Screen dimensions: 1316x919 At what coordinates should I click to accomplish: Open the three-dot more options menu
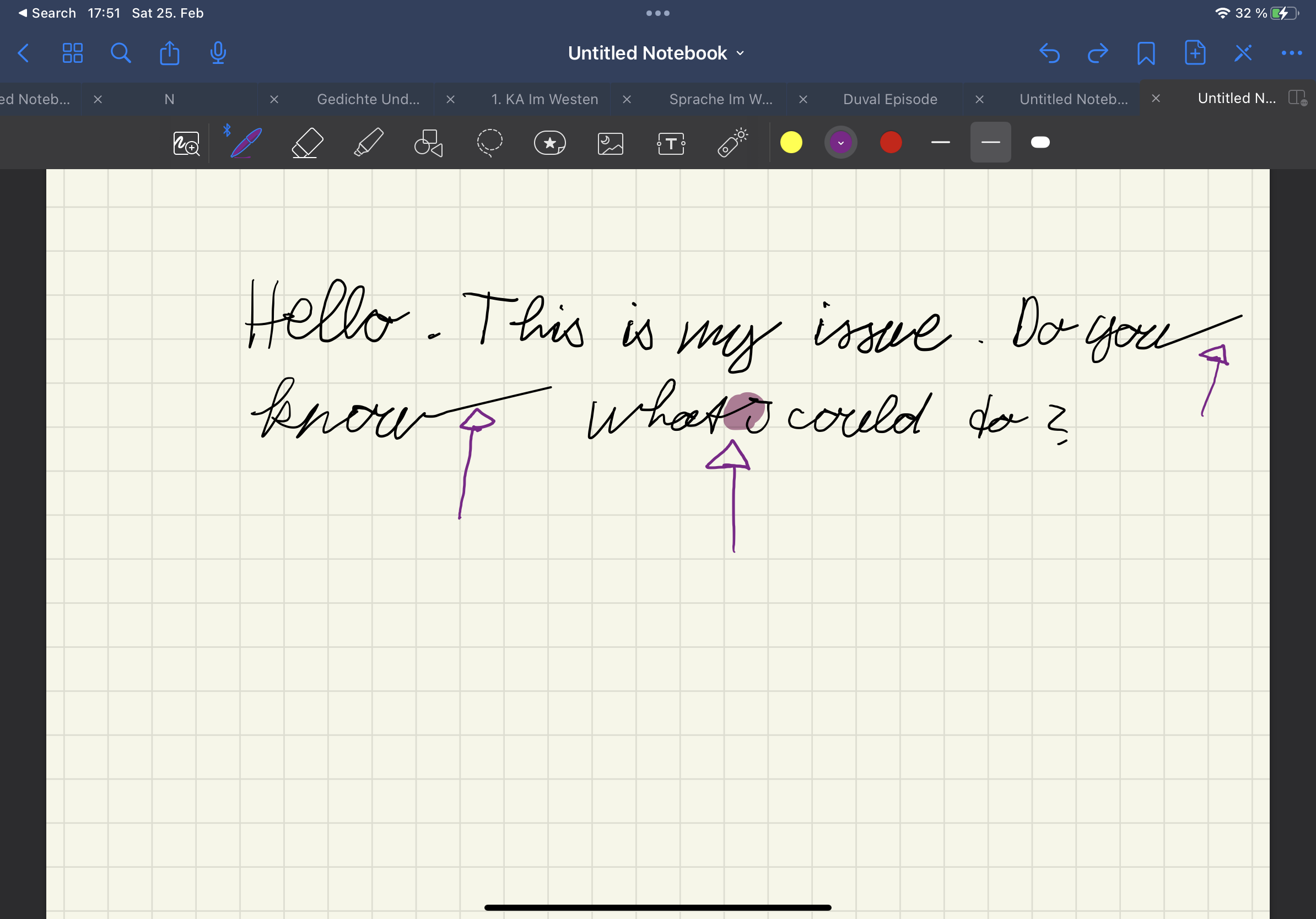click(x=1291, y=53)
